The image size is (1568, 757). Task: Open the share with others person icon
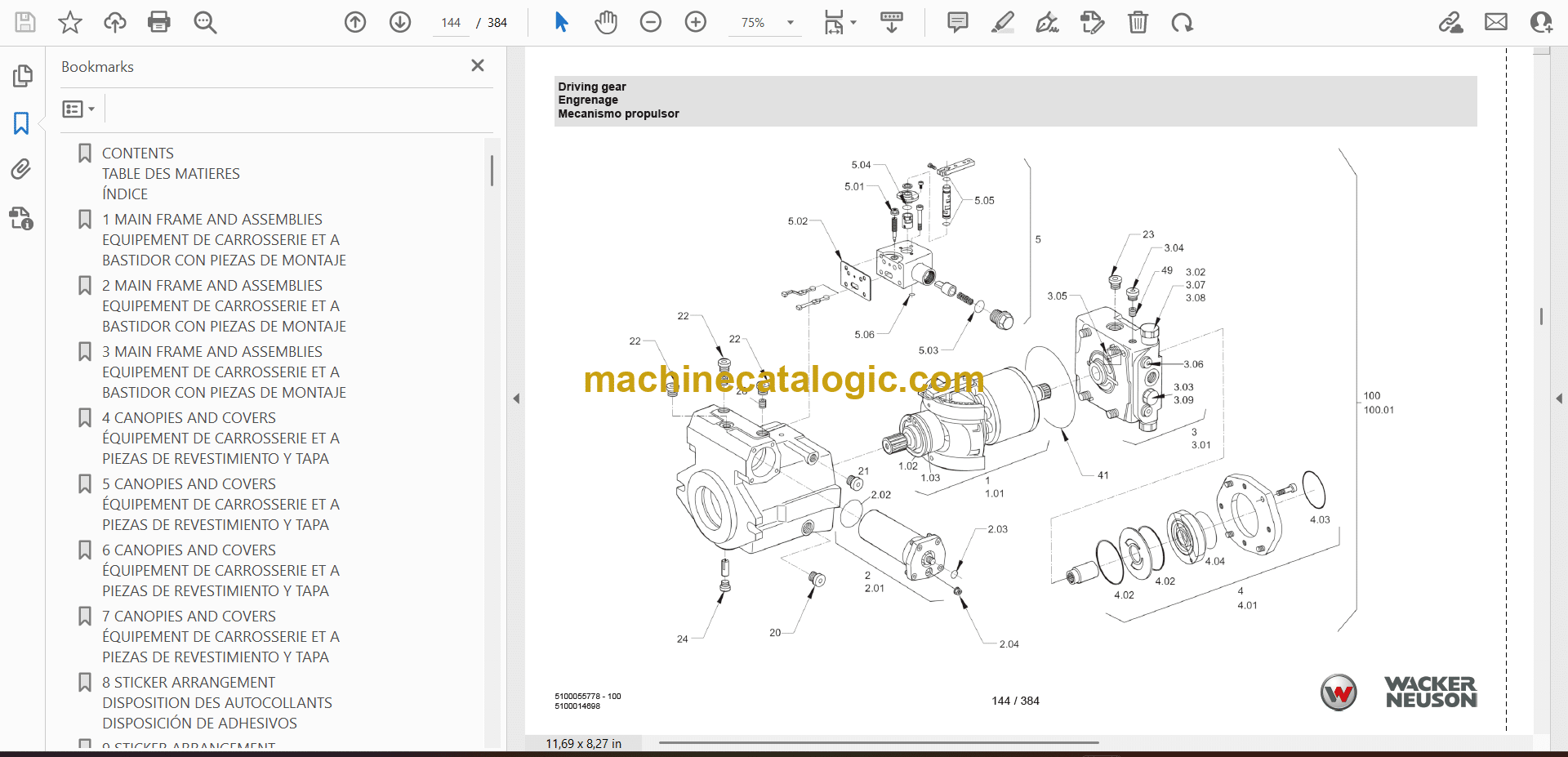[1541, 22]
